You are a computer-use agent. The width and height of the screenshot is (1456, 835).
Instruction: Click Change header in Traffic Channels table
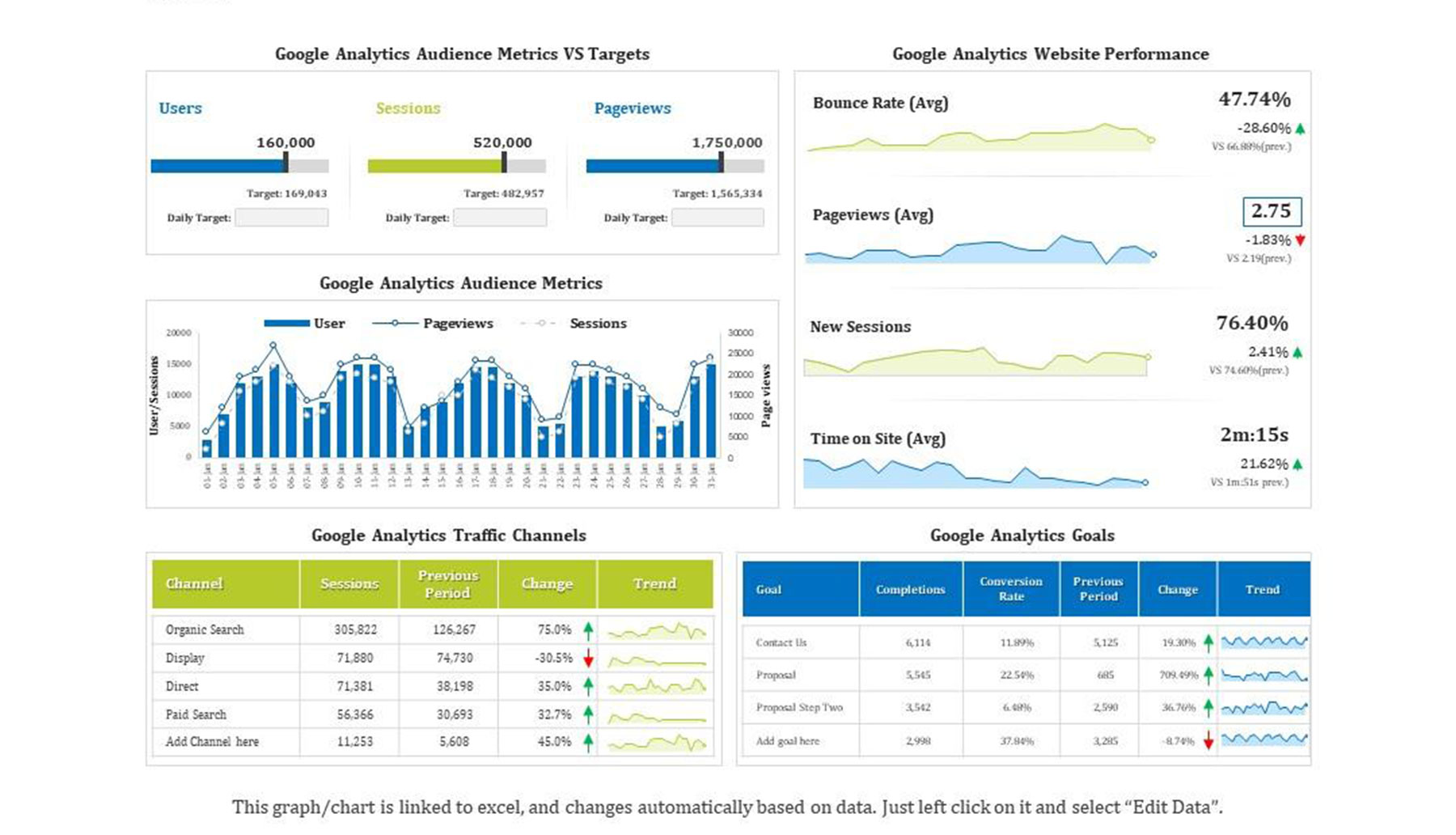click(x=548, y=584)
